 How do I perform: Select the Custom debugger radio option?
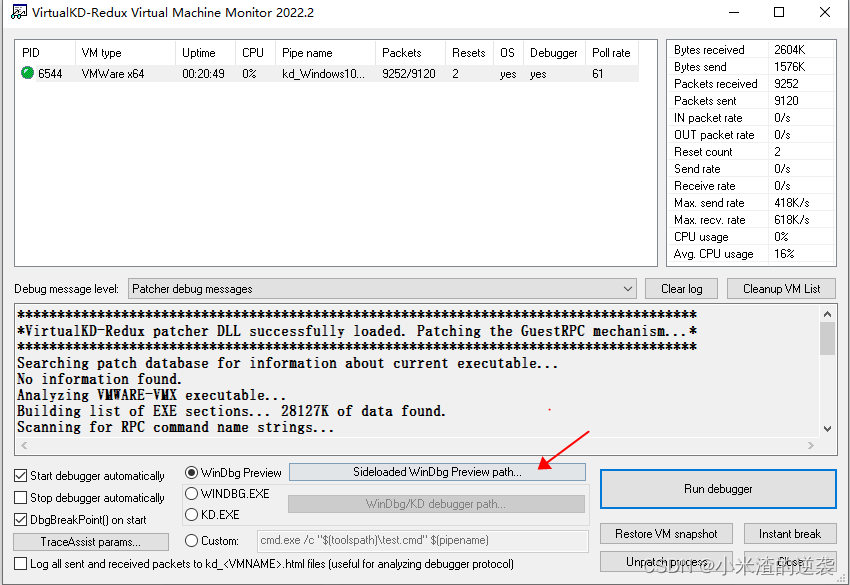(x=191, y=541)
